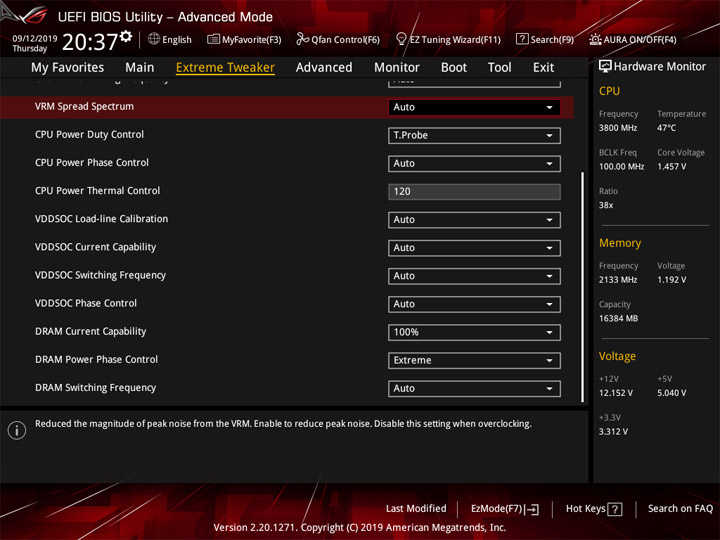Open CPU Power Duty Control dropdown

click(474, 135)
